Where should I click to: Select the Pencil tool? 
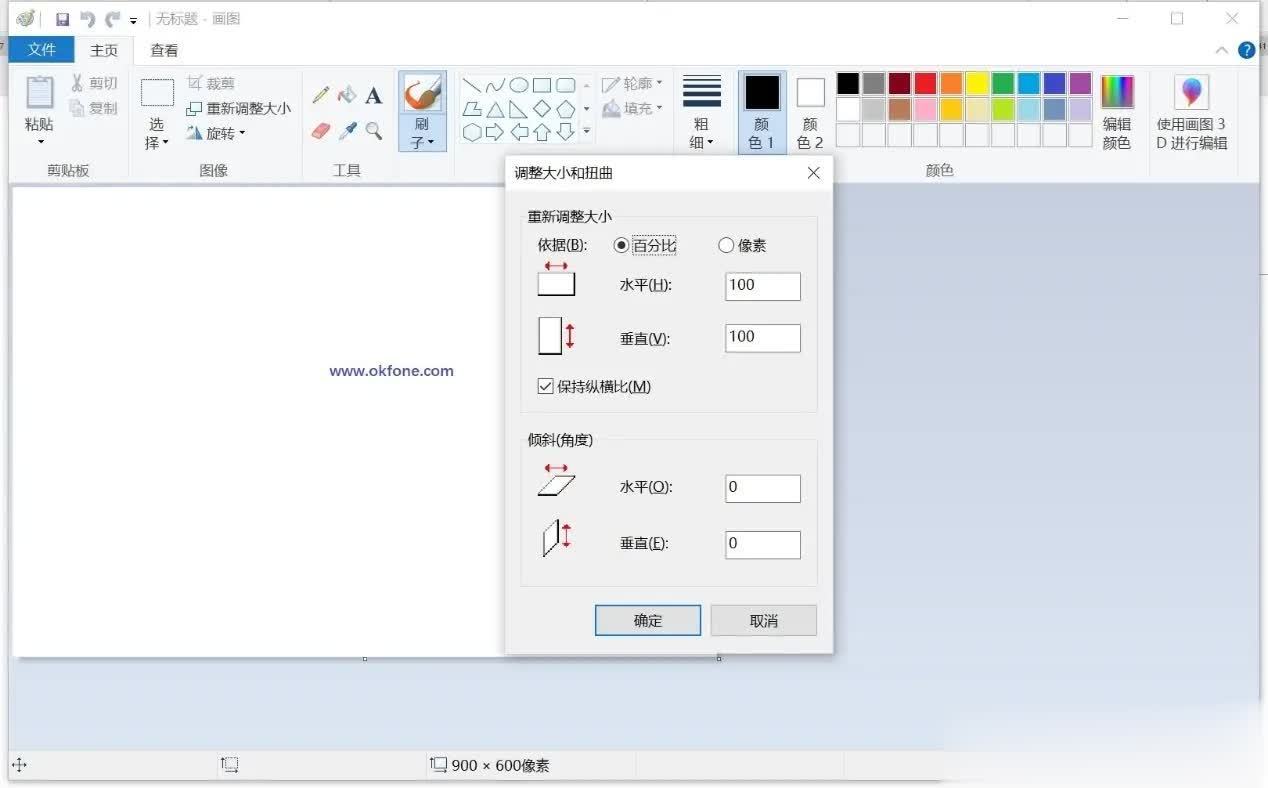point(321,96)
